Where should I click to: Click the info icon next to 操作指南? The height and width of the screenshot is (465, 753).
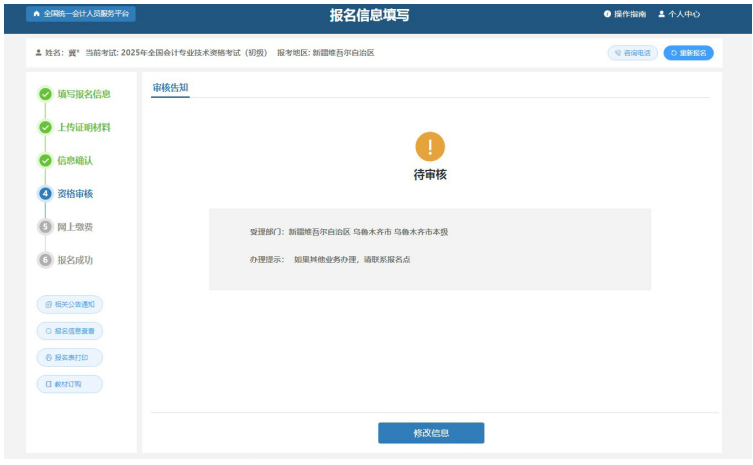pyautogui.click(x=607, y=14)
